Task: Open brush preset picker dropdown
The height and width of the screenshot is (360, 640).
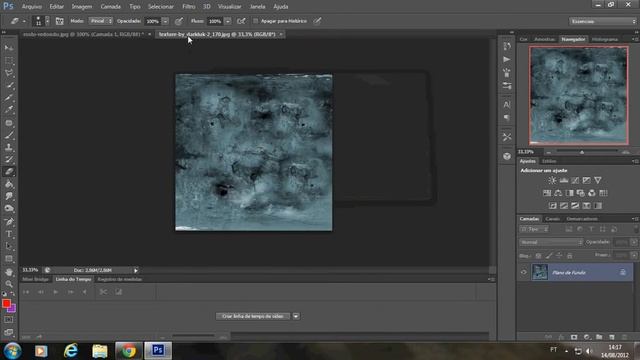Action: [47, 21]
